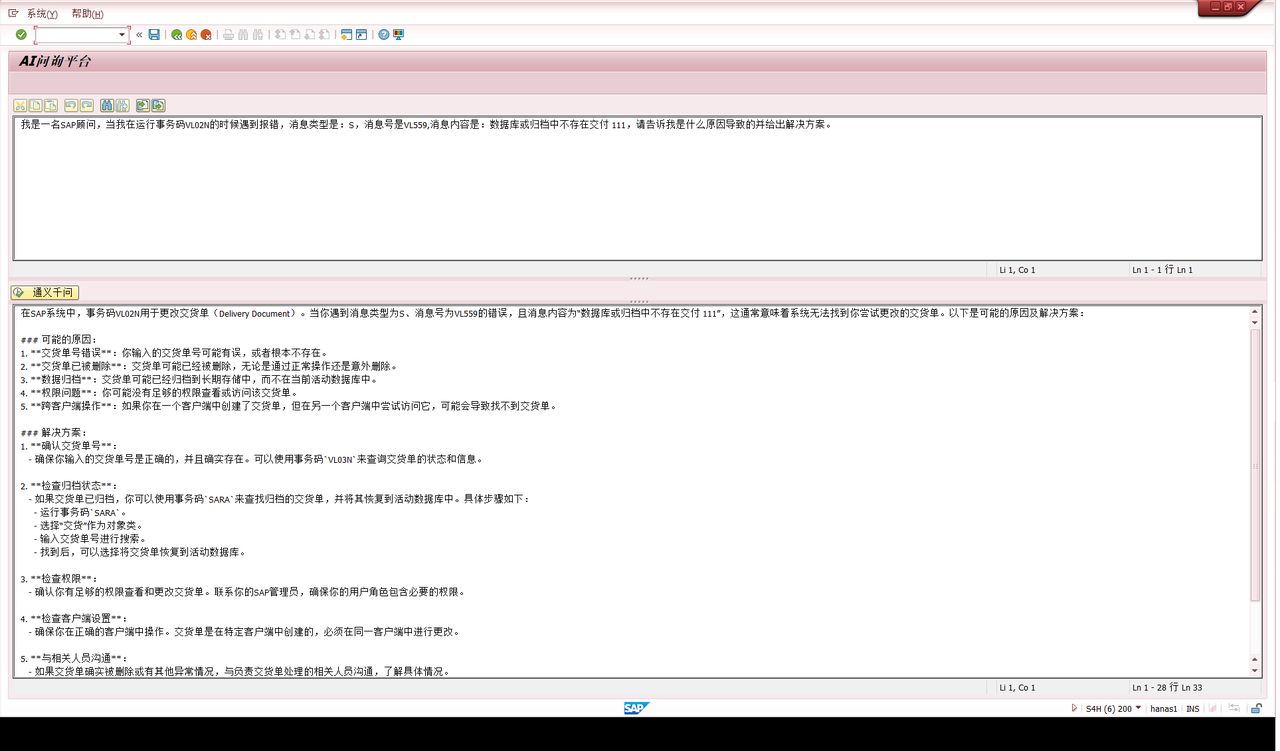The height and width of the screenshot is (751, 1280).
Task: Click the hanas1 server name in the status bar
Action: coord(1164,708)
